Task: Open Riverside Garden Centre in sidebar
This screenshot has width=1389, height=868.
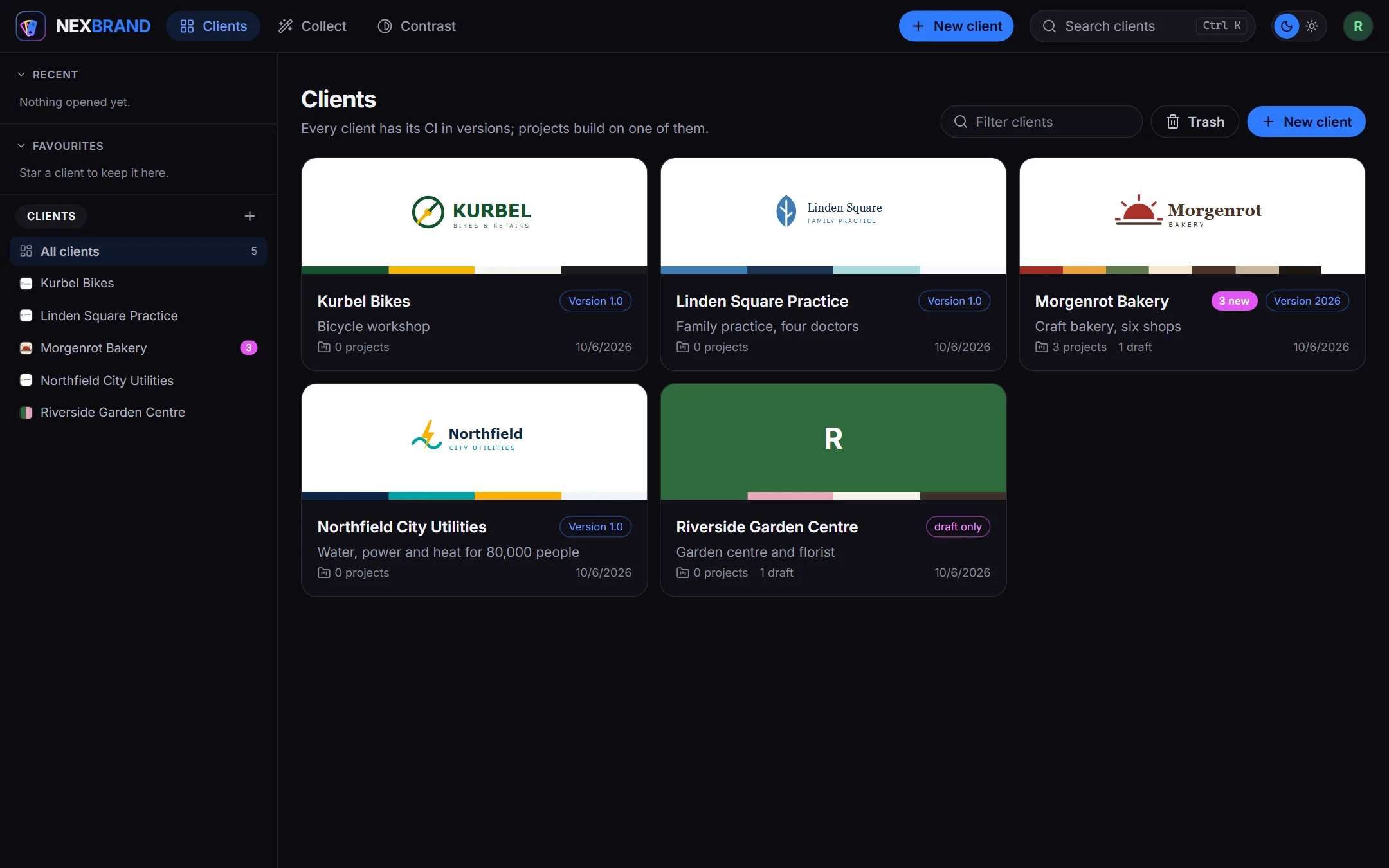Action: [x=138, y=412]
